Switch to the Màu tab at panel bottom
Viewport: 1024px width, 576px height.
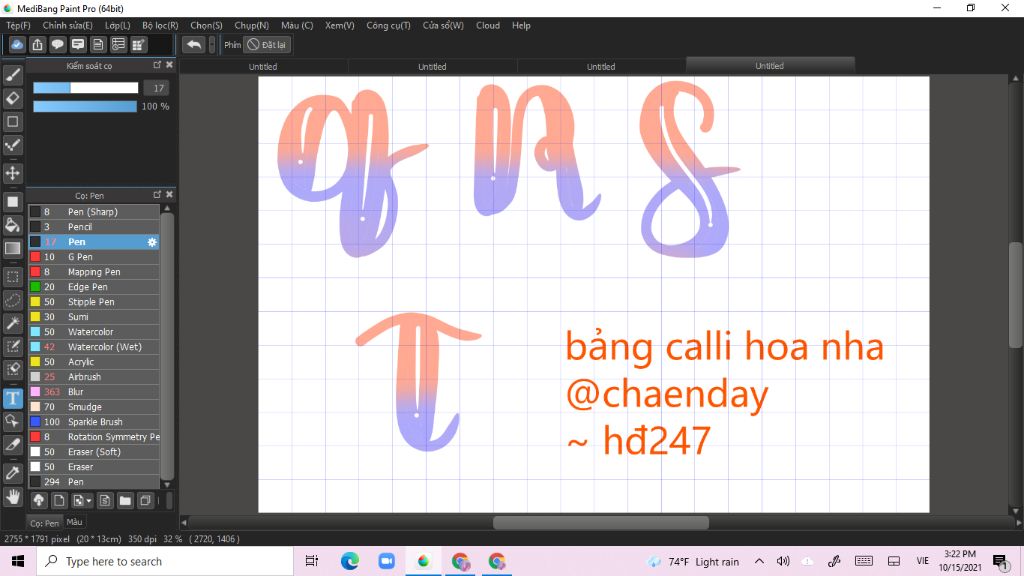[x=74, y=522]
